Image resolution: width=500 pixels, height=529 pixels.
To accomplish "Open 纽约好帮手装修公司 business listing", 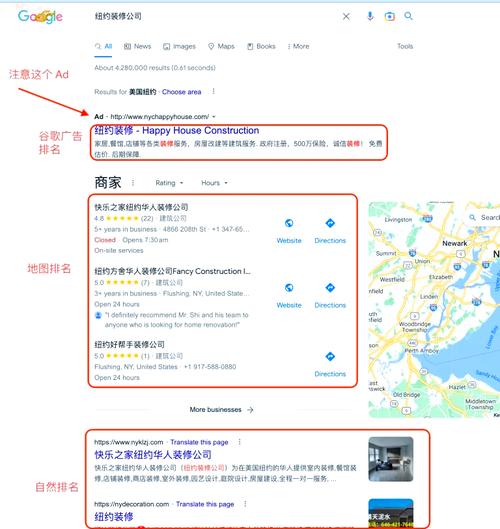I will pos(130,344).
